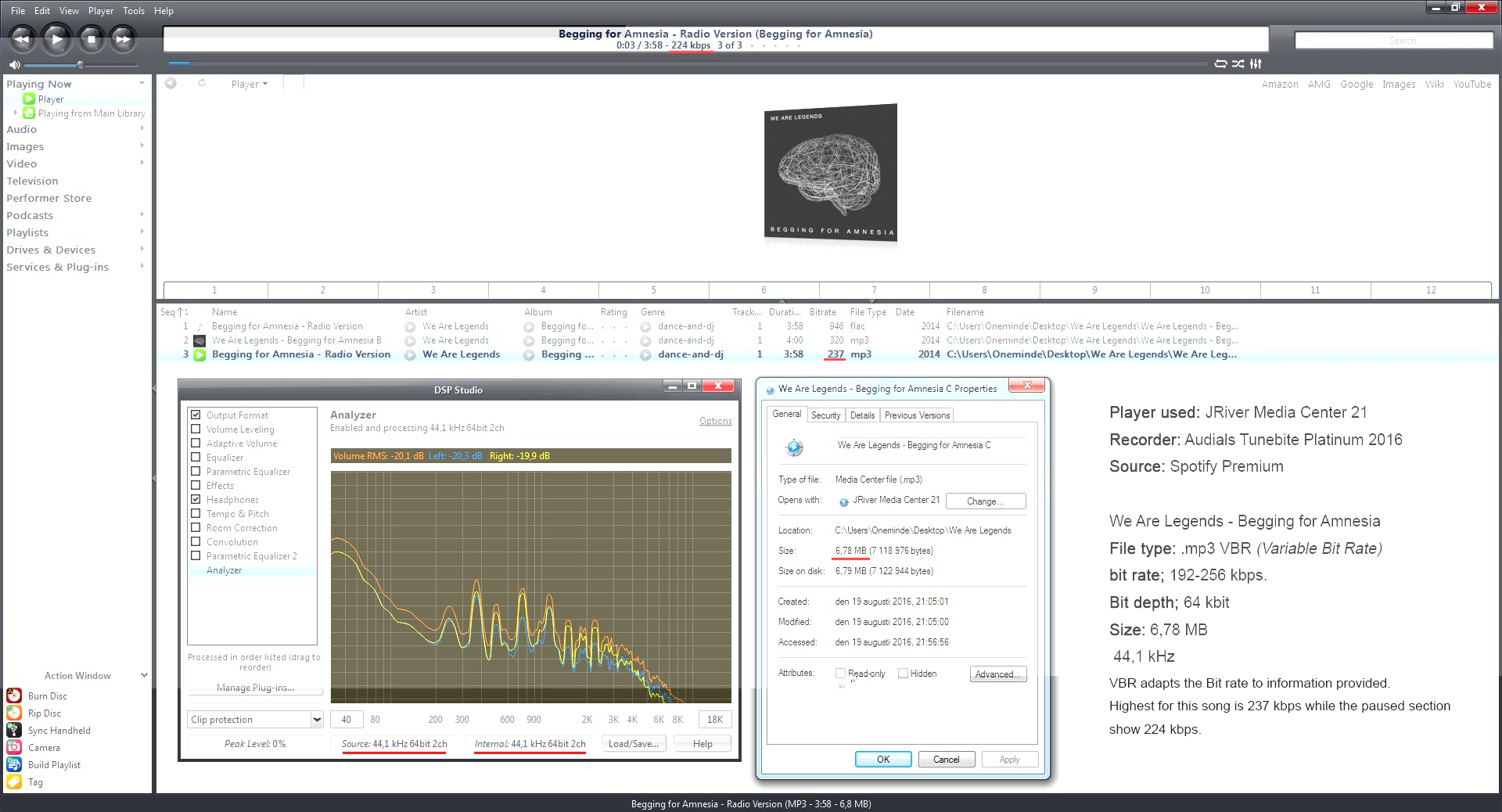
Task: Open the Clip protection dropdown
Action: tap(317, 720)
